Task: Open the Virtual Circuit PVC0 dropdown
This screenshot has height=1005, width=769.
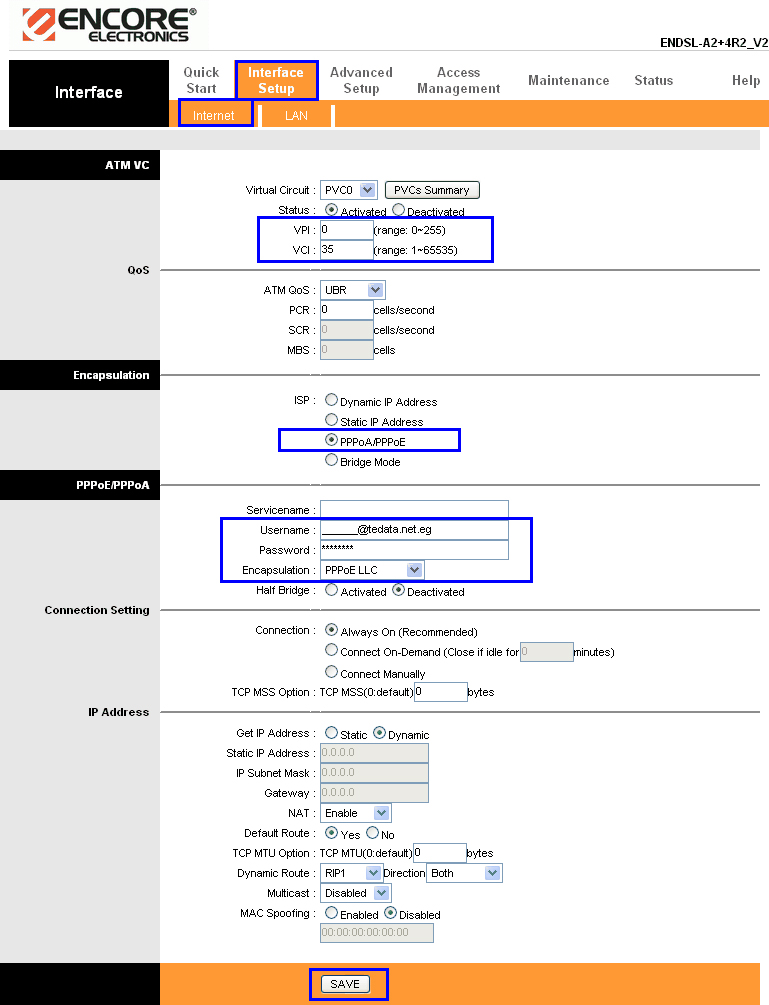Action: [x=349, y=190]
